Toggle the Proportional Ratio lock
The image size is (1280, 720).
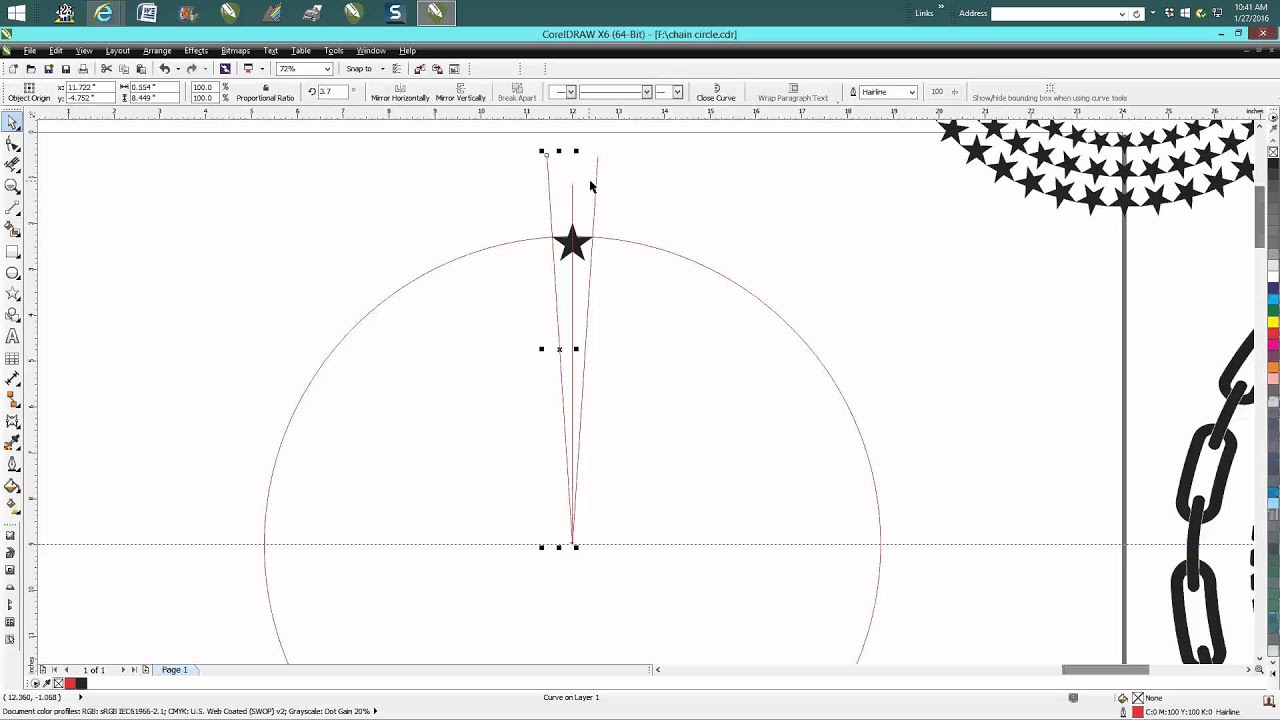[265, 92]
